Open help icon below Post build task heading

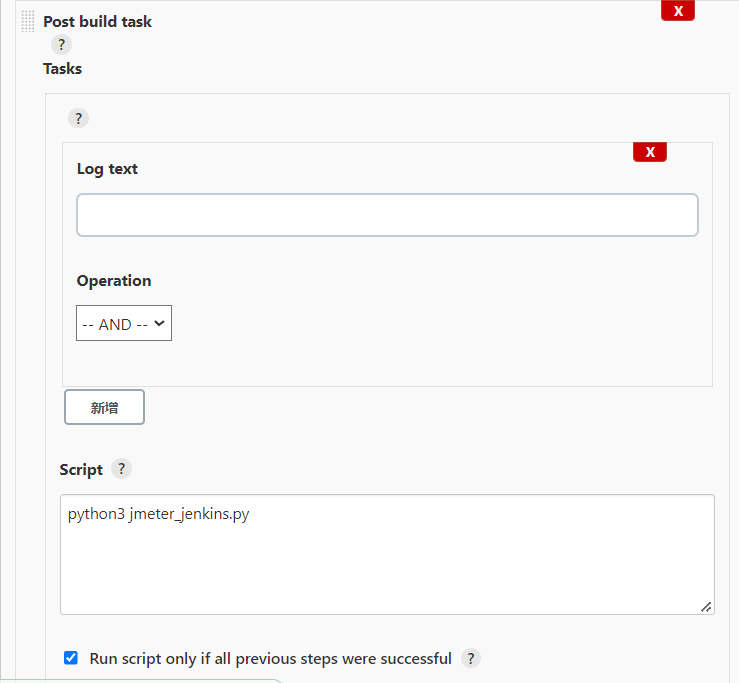62,45
